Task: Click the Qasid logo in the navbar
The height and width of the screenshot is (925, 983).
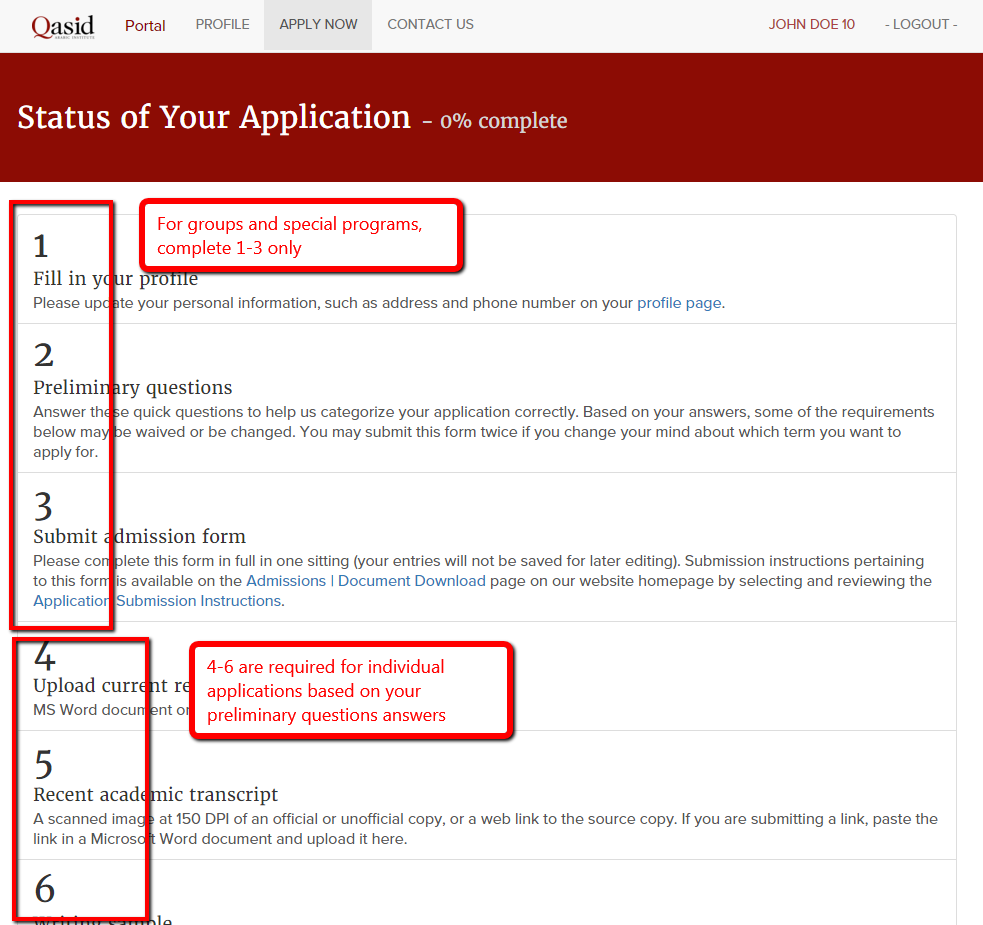Action: (62, 25)
